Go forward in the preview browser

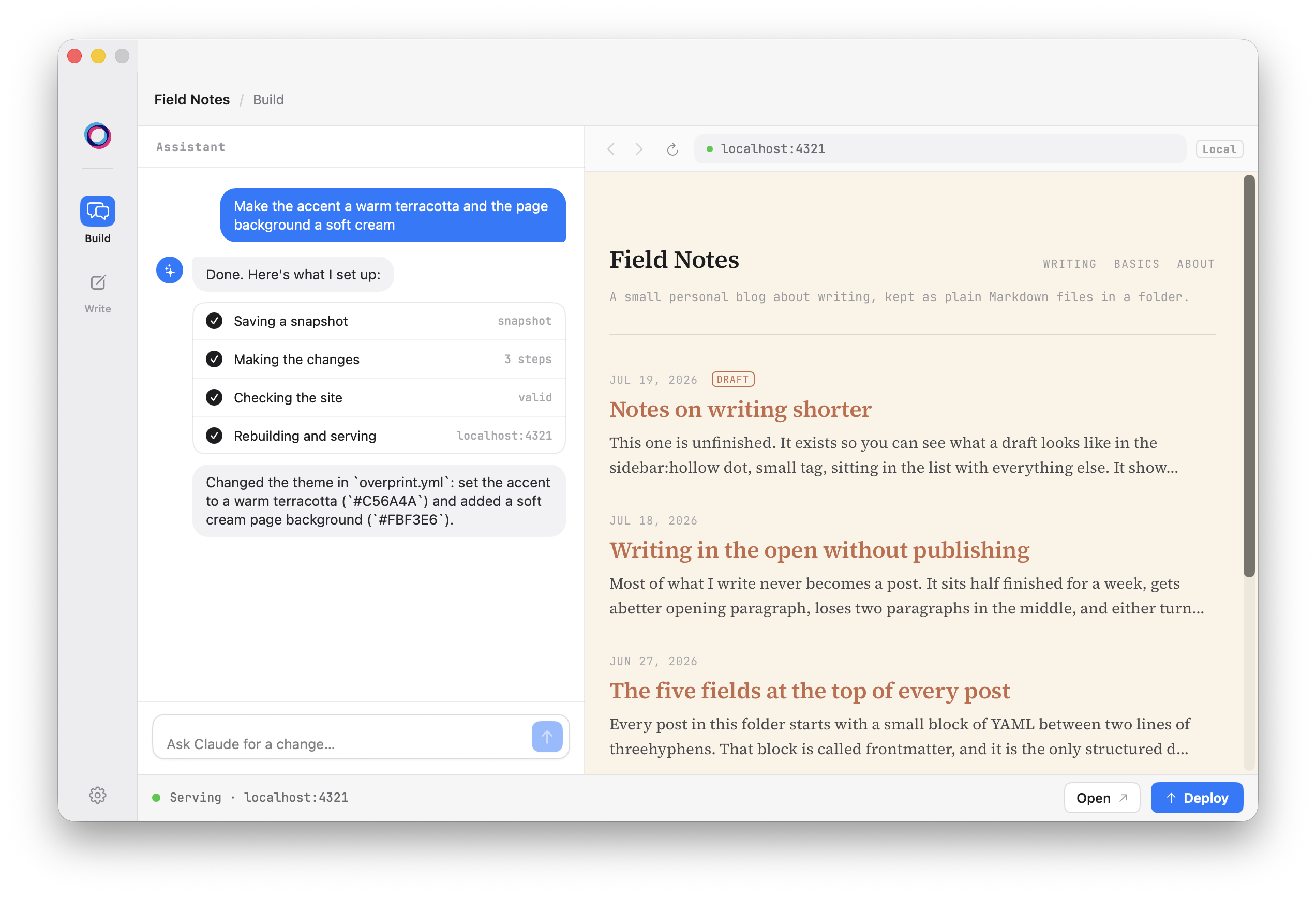point(639,149)
